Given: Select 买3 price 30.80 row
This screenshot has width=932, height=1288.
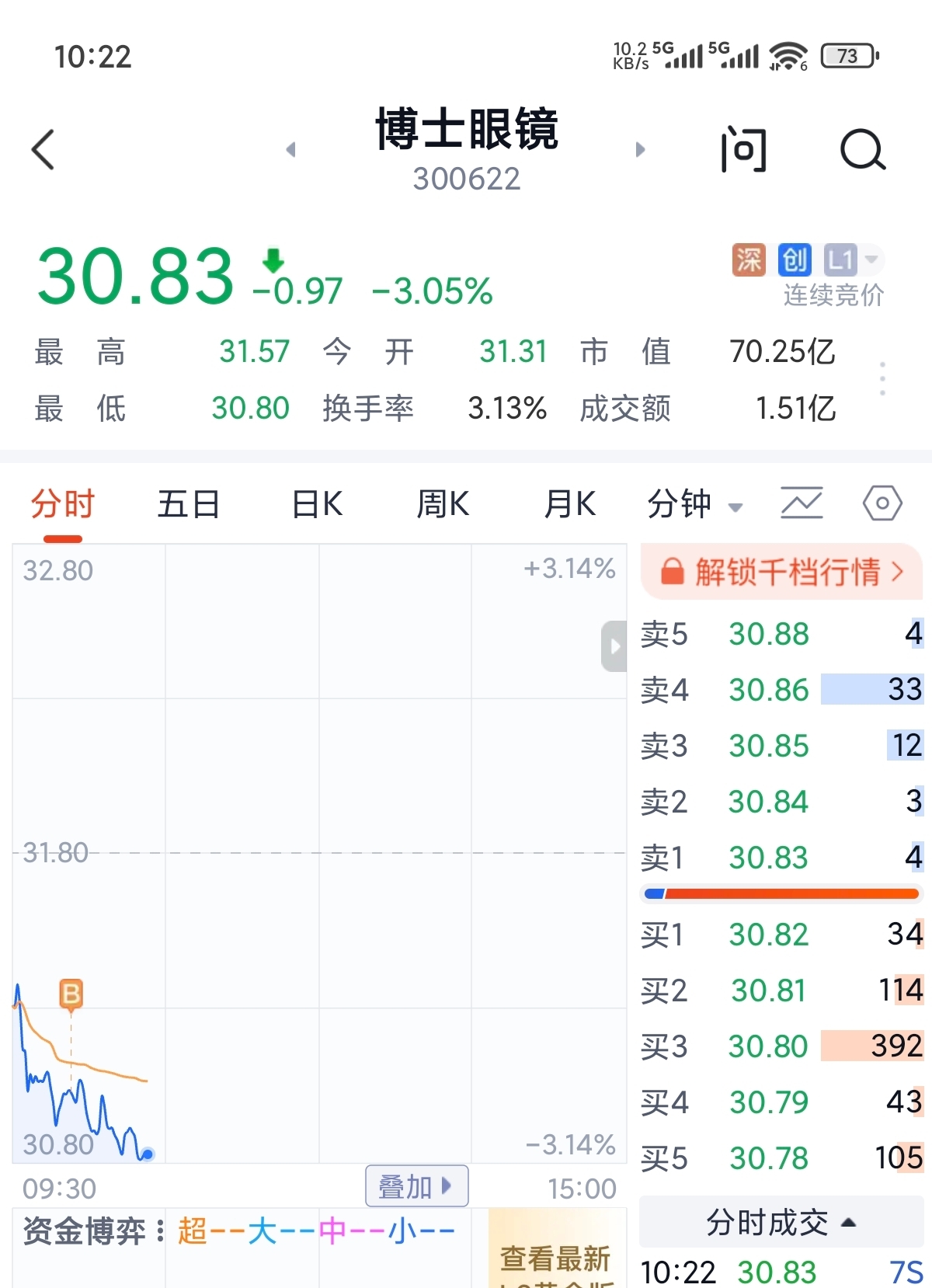Looking at the screenshot, I should 781,1046.
